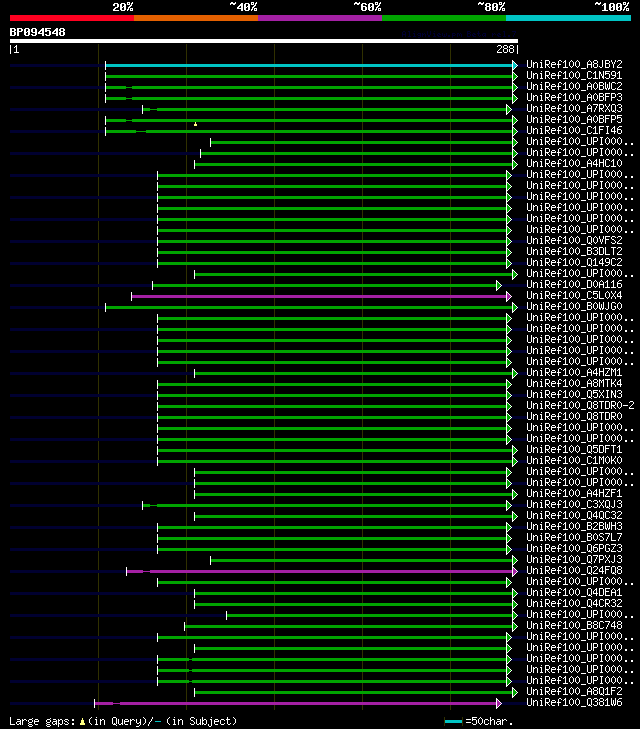
Task: Click the arrowhead ending the D0A116 alignment
Action: coord(499,285)
